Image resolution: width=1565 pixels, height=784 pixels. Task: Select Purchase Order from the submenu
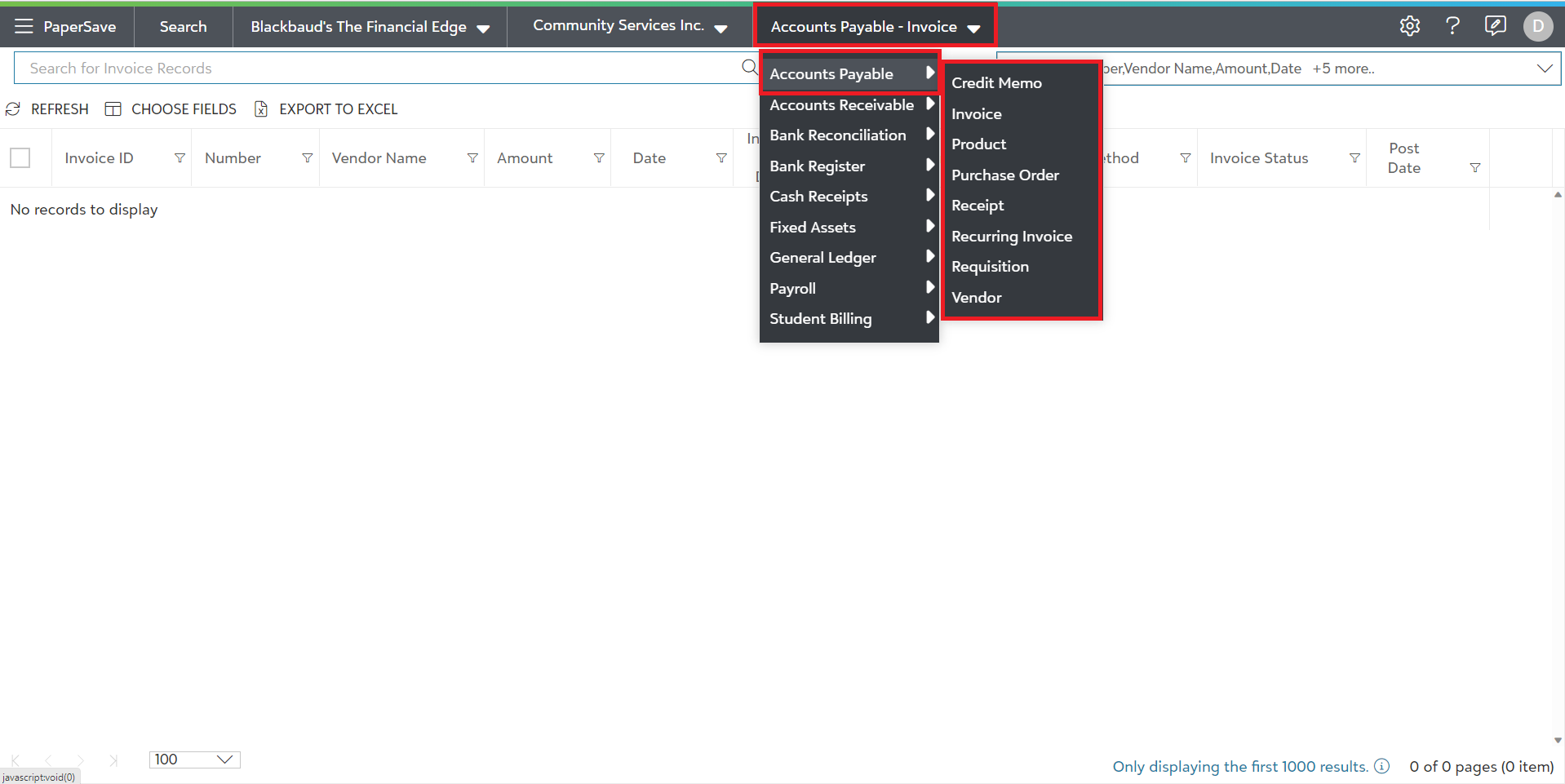tap(1004, 175)
